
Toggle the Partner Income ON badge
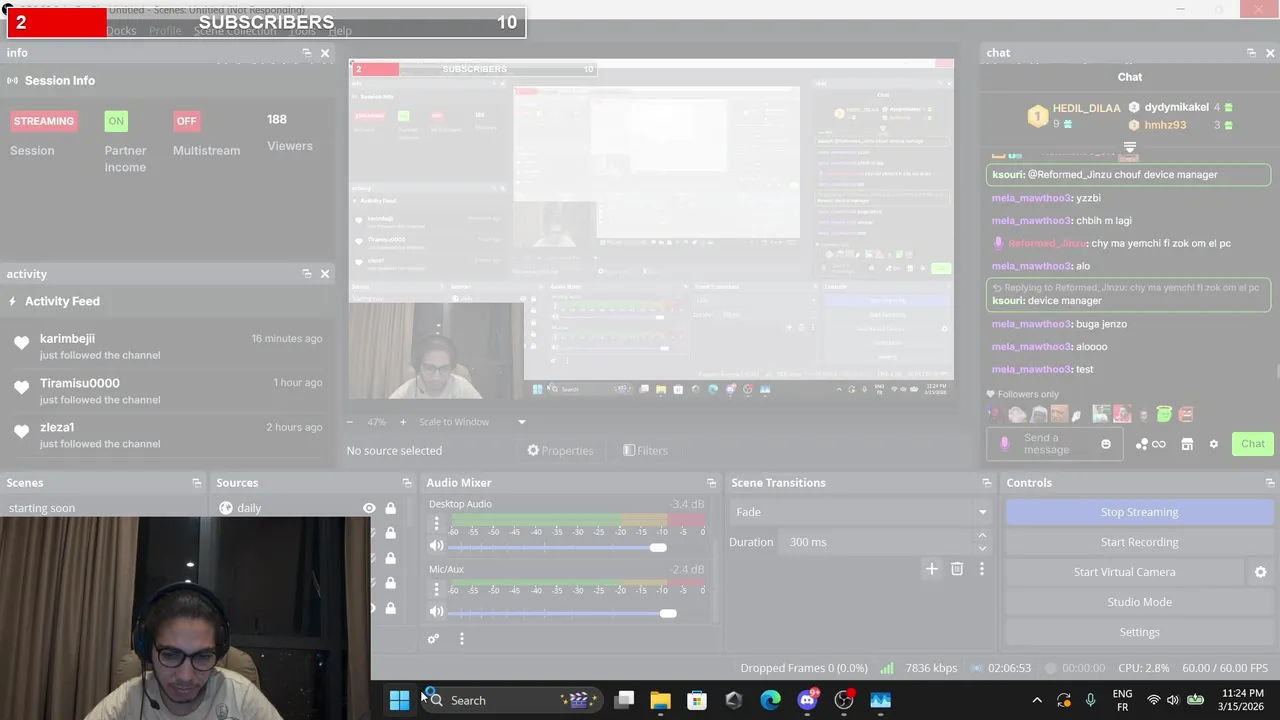116,121
